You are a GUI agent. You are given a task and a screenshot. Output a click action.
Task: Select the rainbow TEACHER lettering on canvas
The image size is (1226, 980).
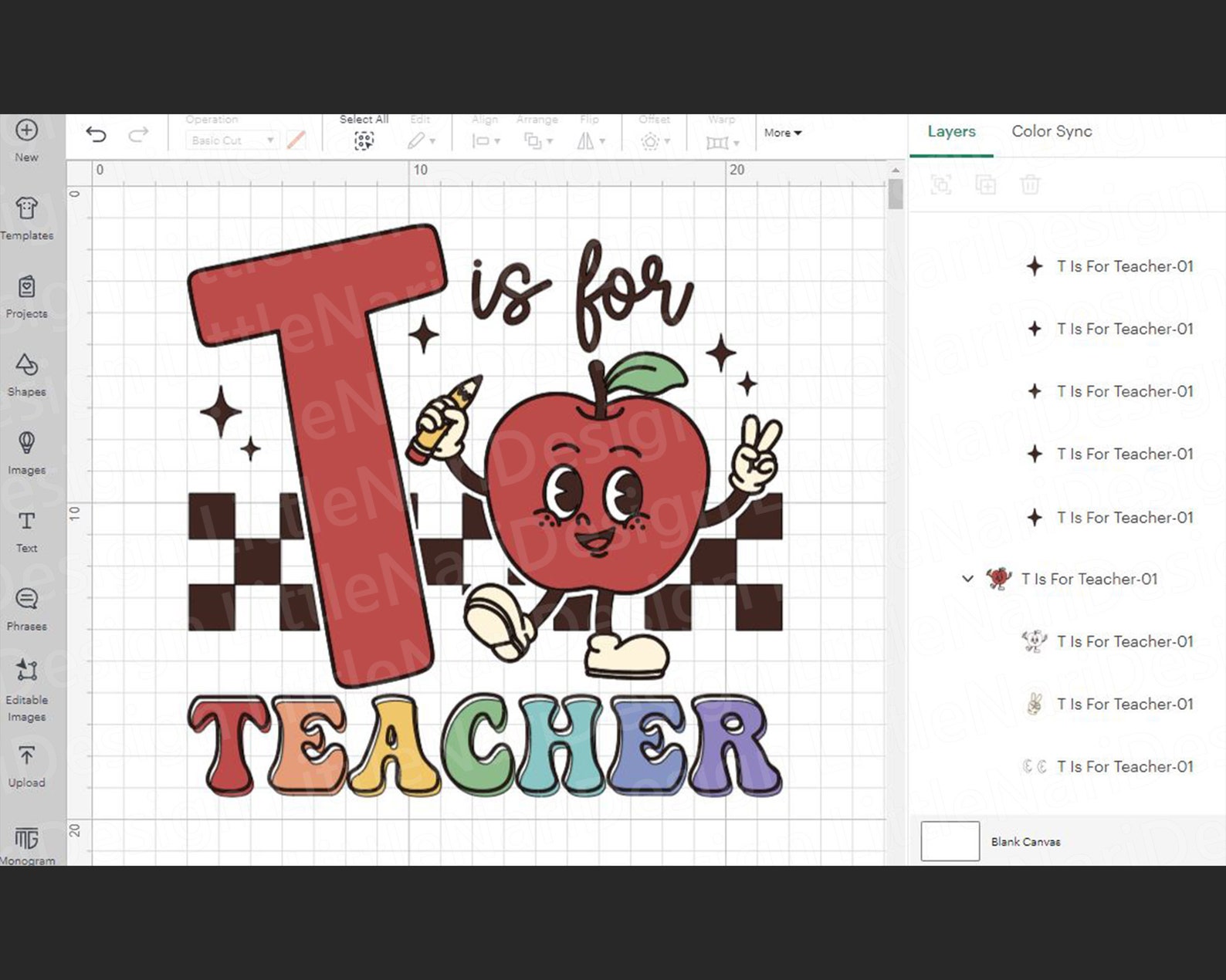click(x=485, y=745)
